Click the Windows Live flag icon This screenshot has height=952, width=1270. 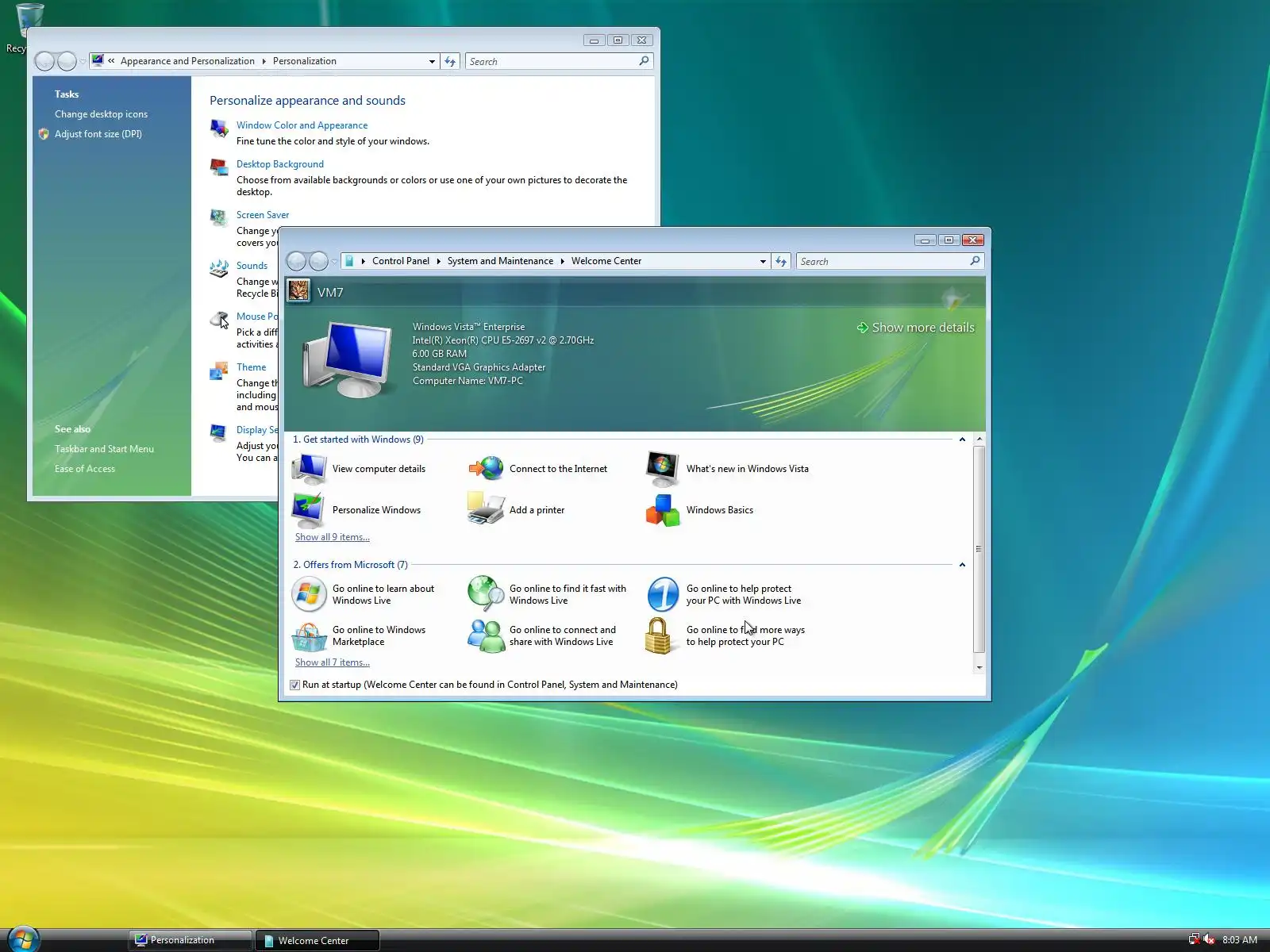click(x=309, y=594)
